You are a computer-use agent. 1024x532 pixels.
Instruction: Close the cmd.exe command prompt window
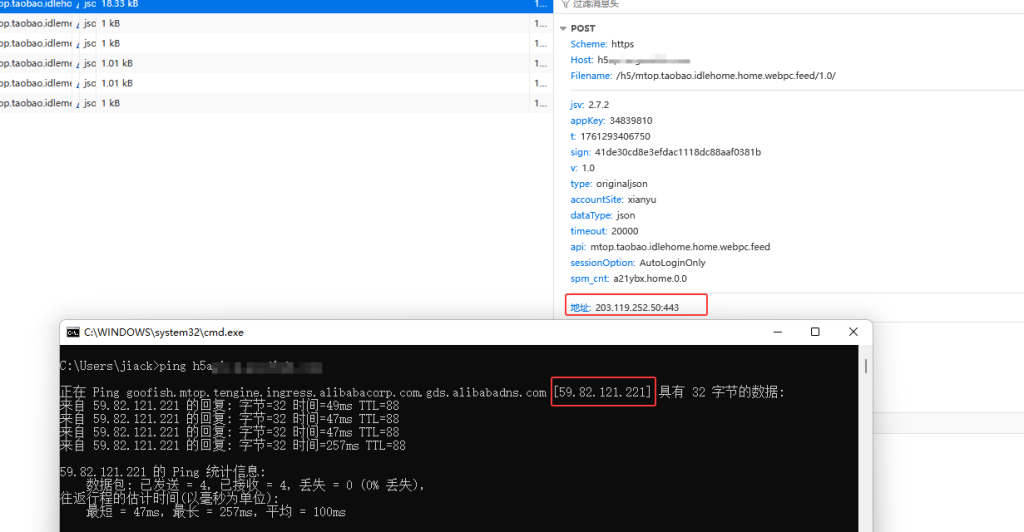(x=854, y=332)
